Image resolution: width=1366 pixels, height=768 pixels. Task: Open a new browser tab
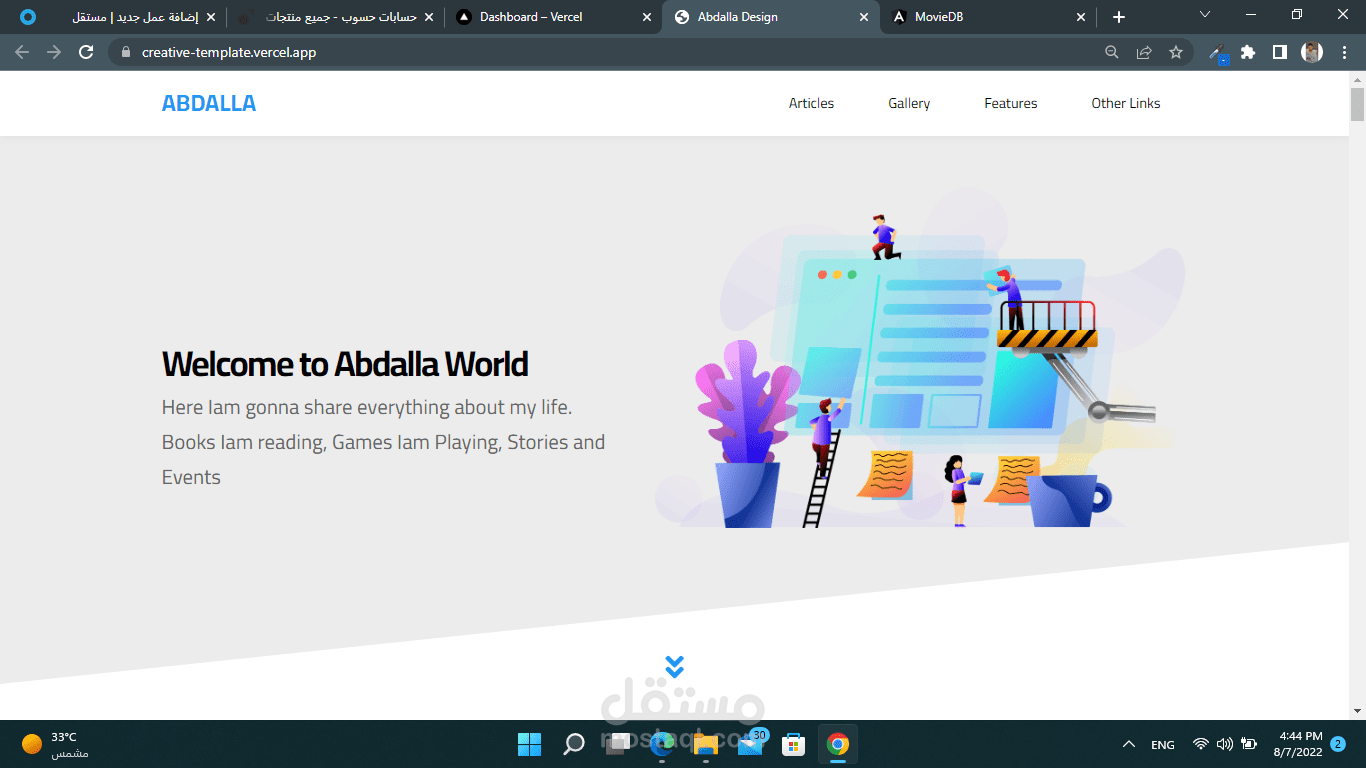[x=1119, y=17]
